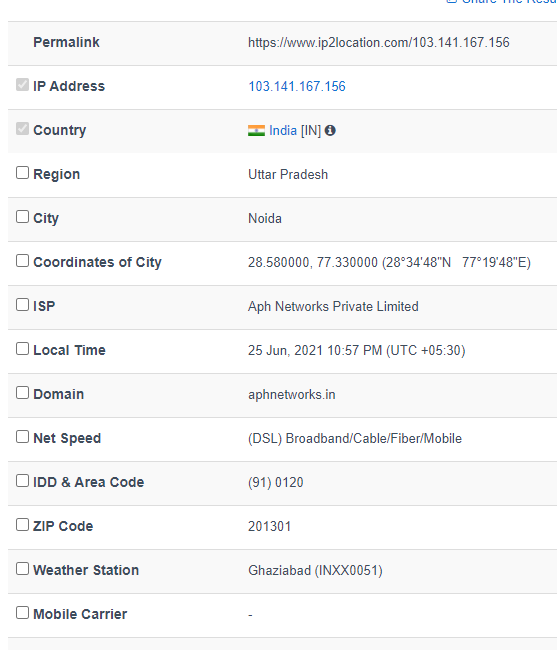Open the 103.141.167.156 IP address link
Screen dimensions: 557x650
click(x=297, y=86)
